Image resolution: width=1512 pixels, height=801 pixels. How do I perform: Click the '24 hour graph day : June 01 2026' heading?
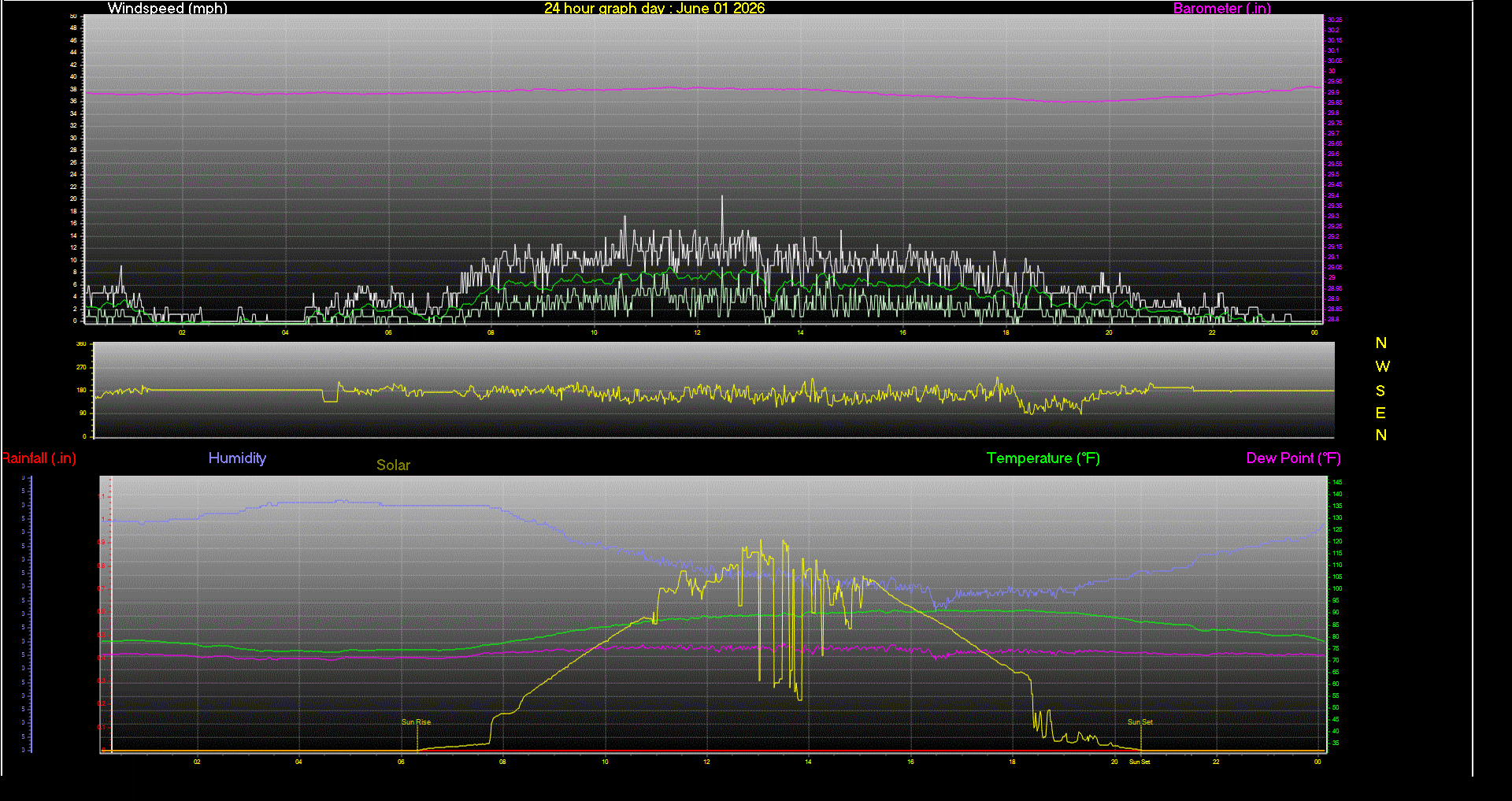(654, 8)
